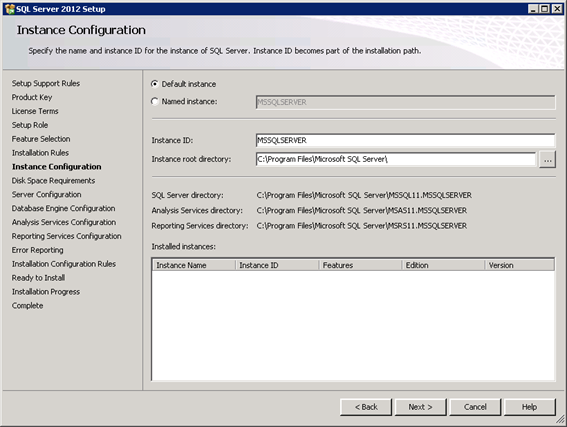Minimize the setup window
The height and width of the screenshot is (427, 567).
(533, 9)
